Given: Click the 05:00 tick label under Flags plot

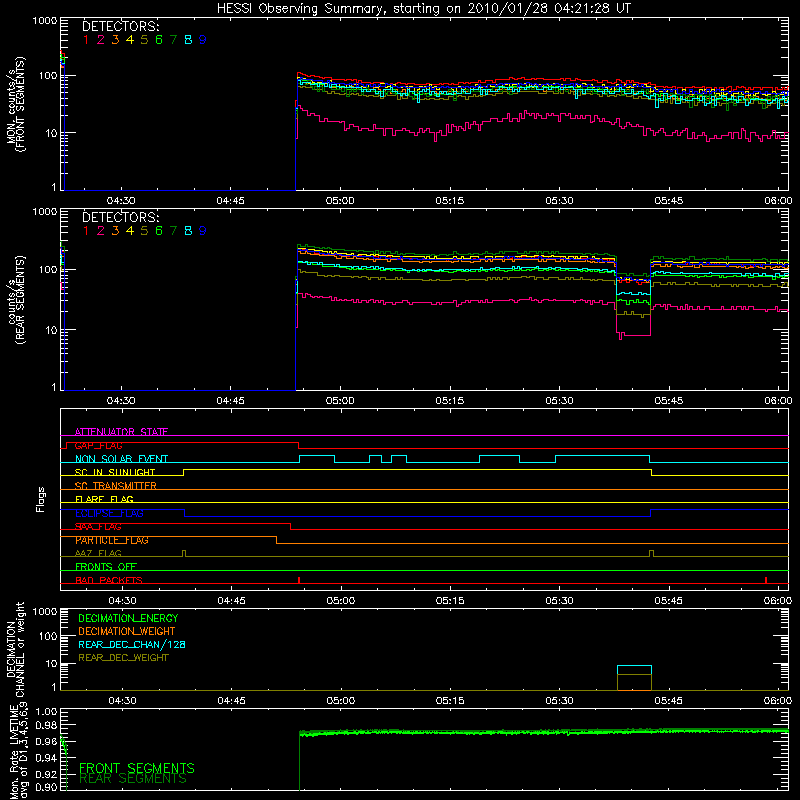Looking at the screenshot, I should coord(340,601).
